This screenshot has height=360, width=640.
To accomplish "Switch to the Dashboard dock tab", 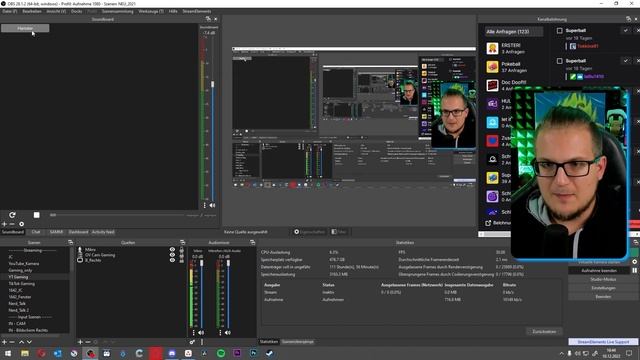I will point(78,232).
